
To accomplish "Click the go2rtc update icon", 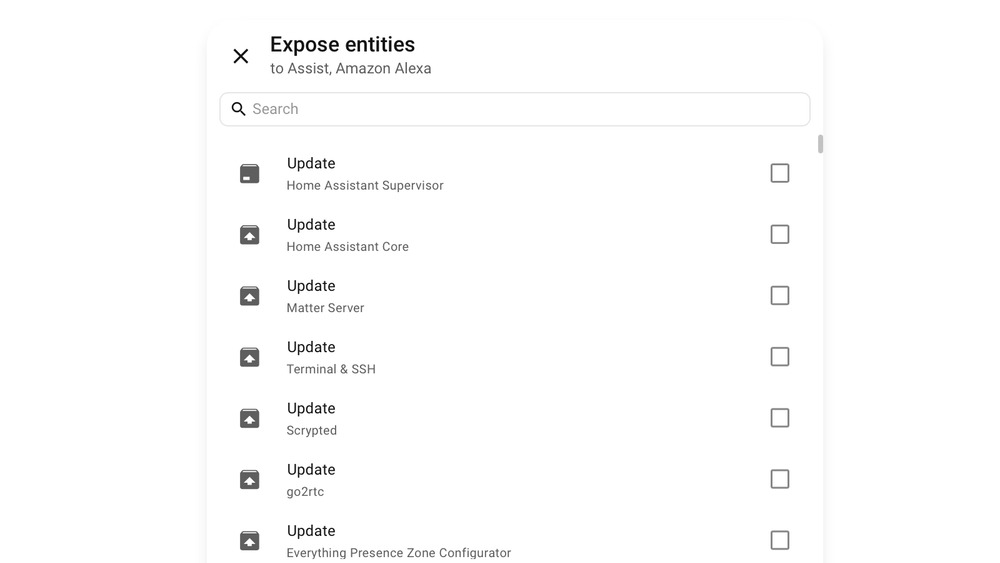I will 249,479.
